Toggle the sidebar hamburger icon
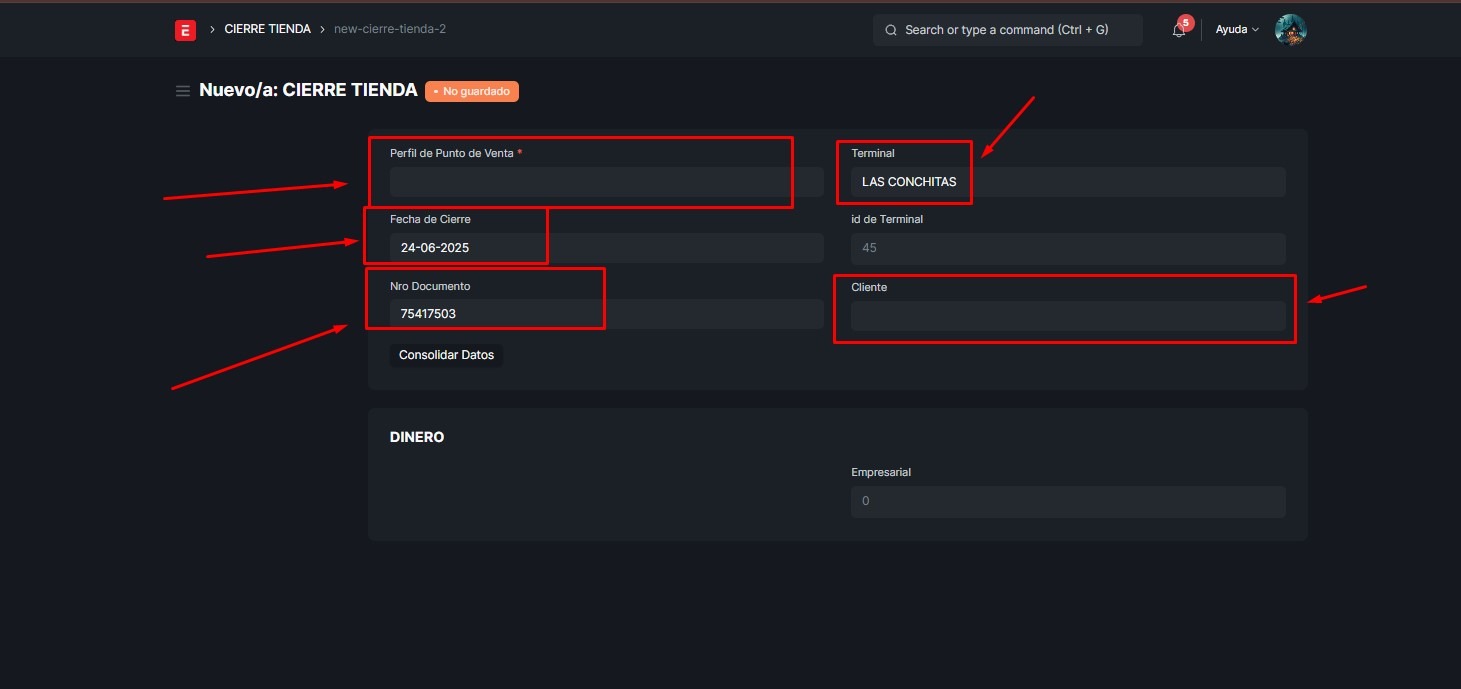Image resolution: width=1461 pixels, height=689 pixels. click(183, 91)
